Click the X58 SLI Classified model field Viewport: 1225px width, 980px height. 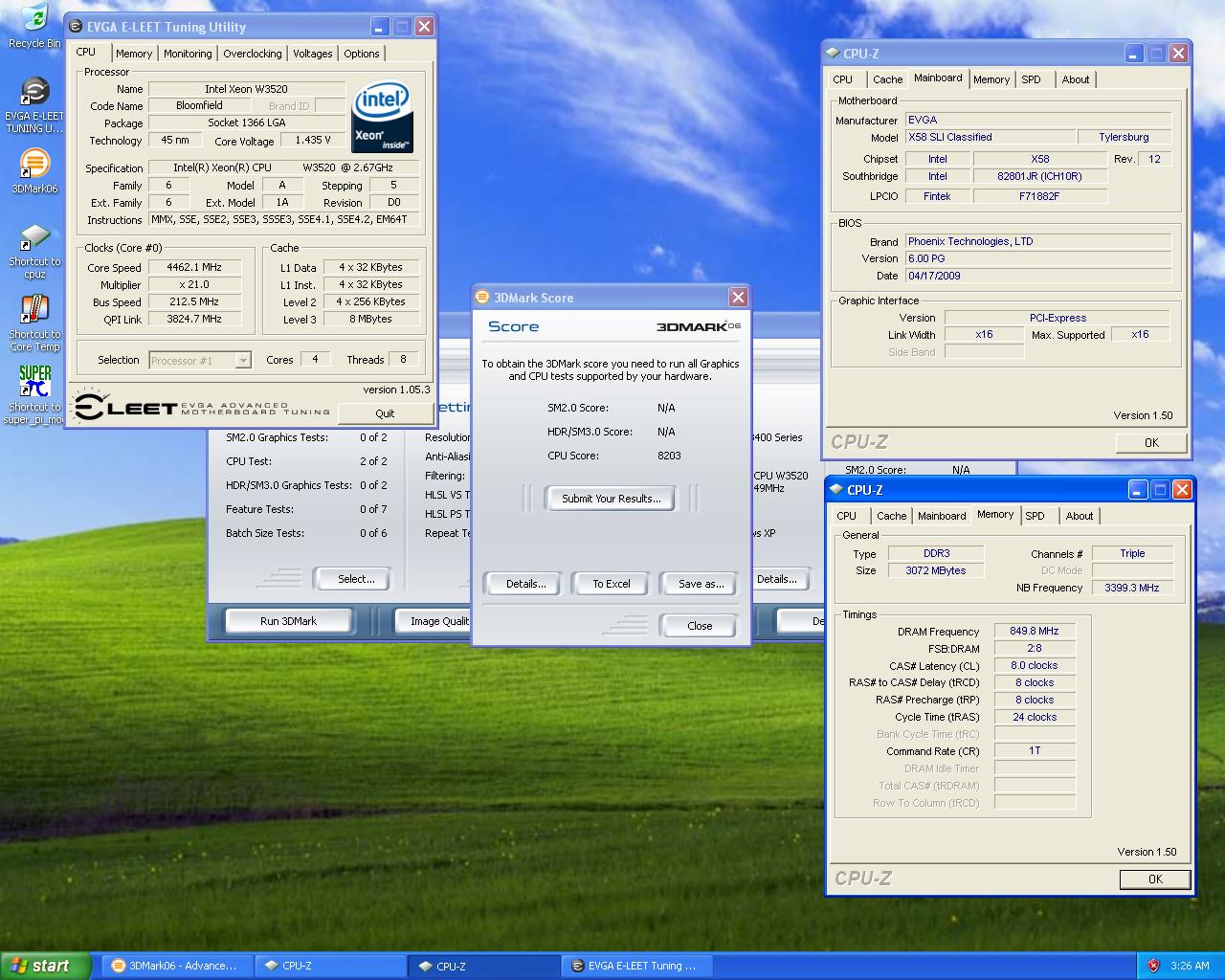[989, 138]
